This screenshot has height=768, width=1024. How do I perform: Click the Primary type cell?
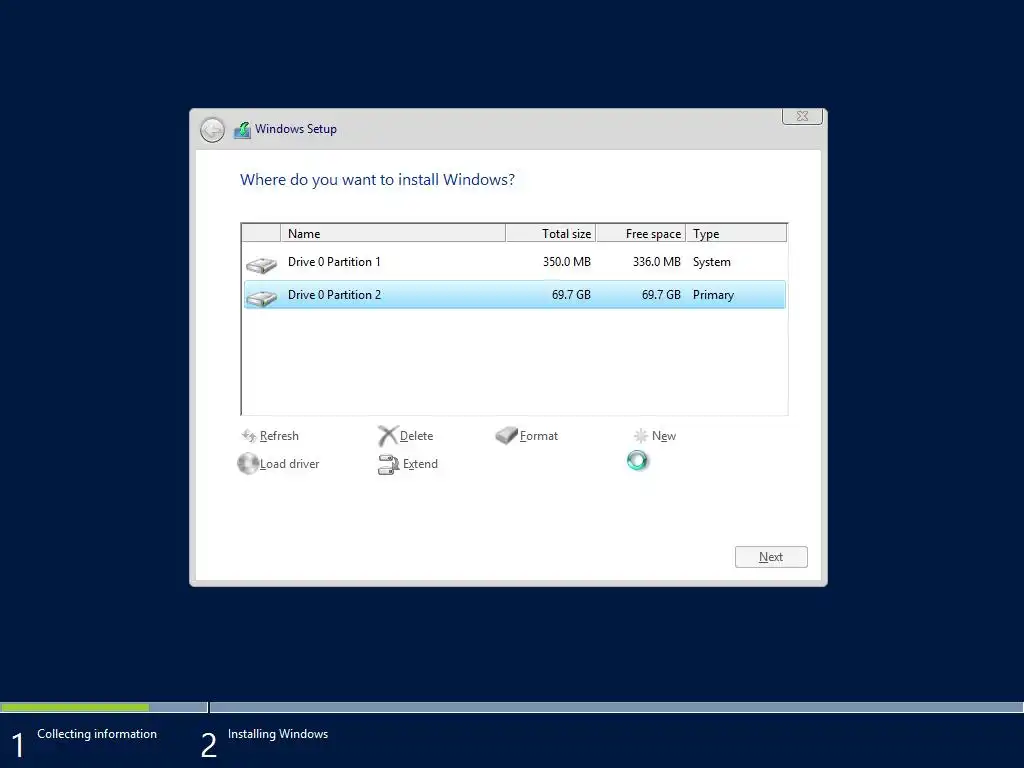click(x=713, y=295)
